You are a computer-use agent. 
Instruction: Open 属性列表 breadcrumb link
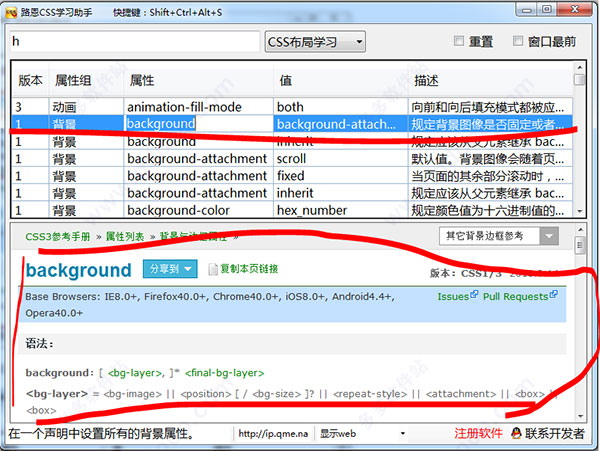(125, 237)
